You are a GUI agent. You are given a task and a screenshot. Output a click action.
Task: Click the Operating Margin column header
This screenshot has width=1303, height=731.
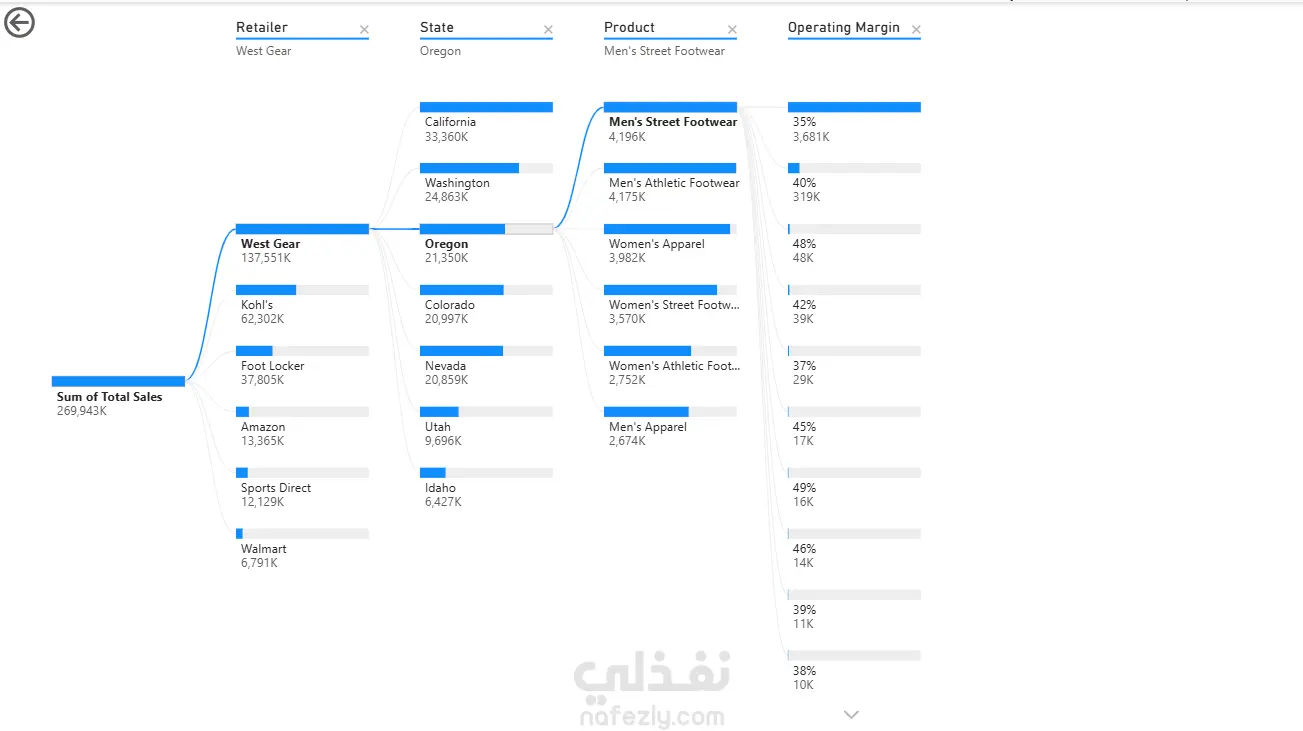pos(844,28)
